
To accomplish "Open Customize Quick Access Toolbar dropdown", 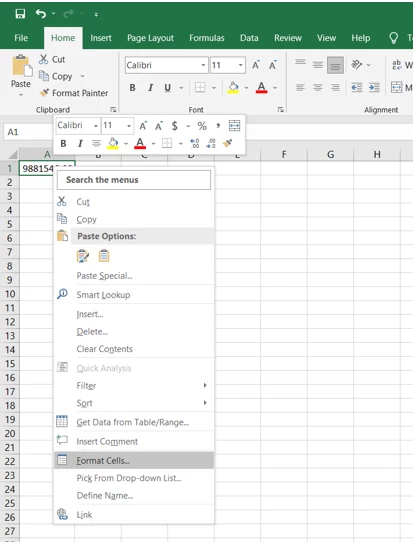I will (x=96, y=15).
